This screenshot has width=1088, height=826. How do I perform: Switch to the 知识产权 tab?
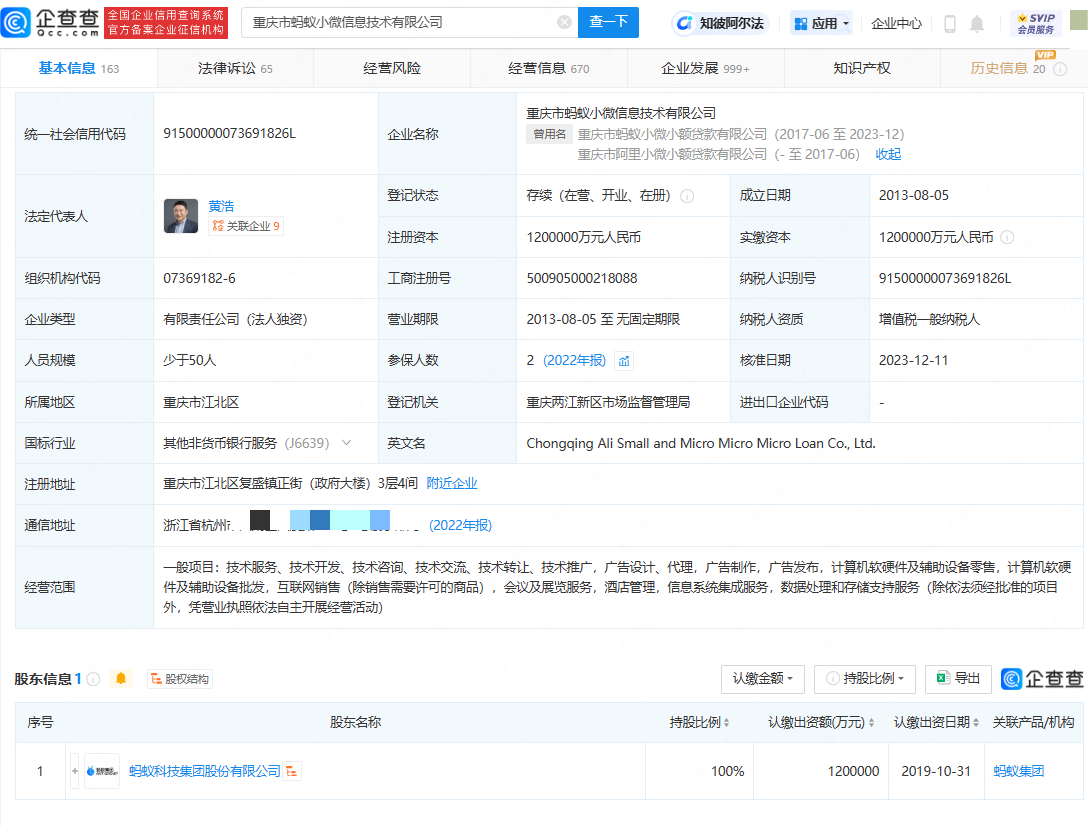(x=861, y=68)
